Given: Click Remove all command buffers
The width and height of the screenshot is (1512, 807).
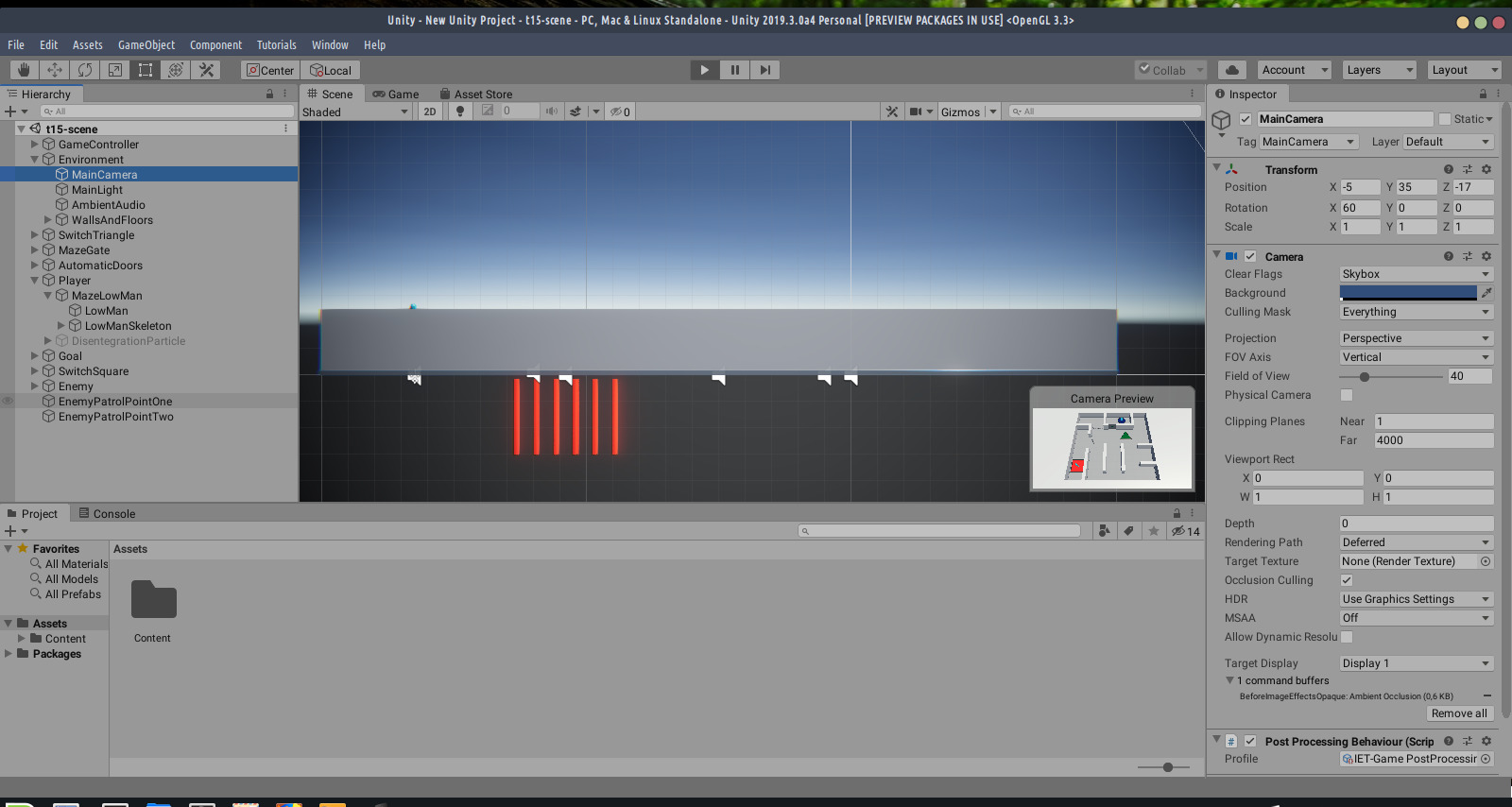Looking at the screenshot, I should pos(1459,713).
